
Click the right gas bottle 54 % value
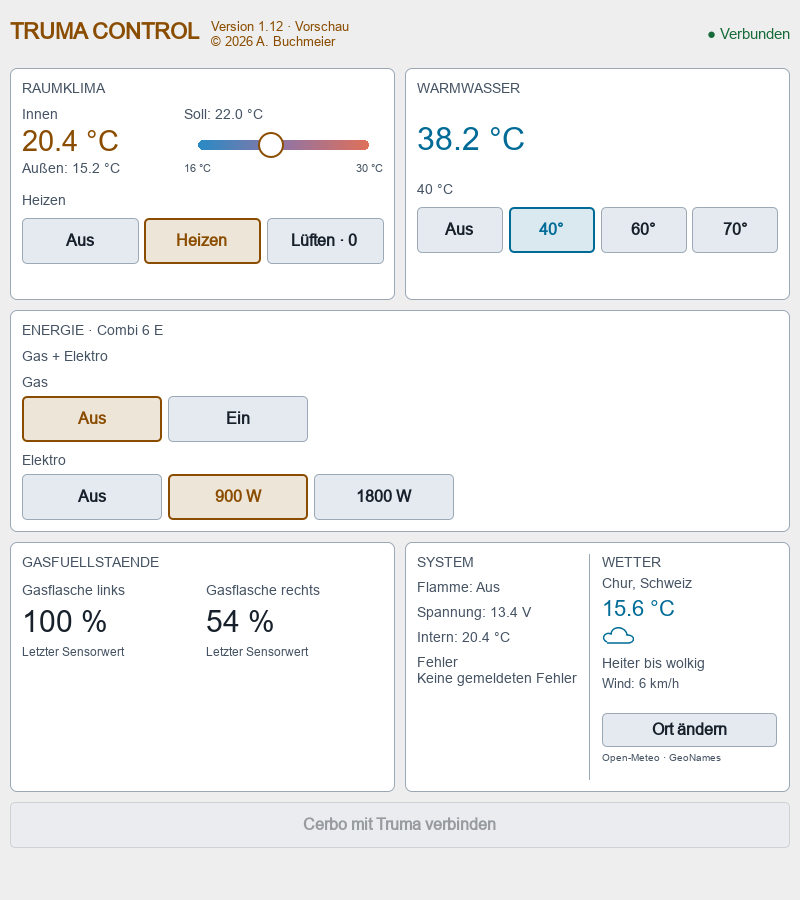[x=240, y=622]
